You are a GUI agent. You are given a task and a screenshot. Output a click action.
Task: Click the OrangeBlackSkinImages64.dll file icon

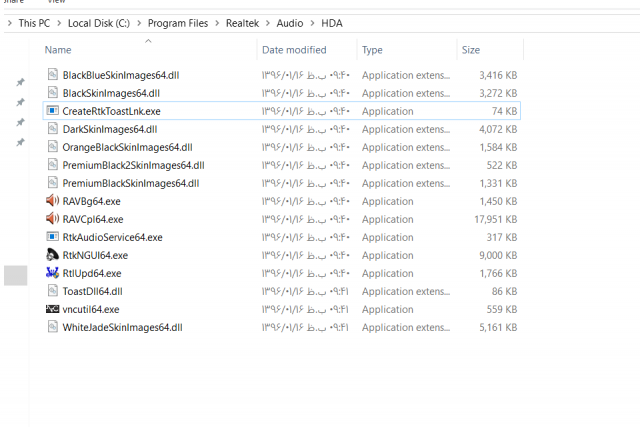53,147
